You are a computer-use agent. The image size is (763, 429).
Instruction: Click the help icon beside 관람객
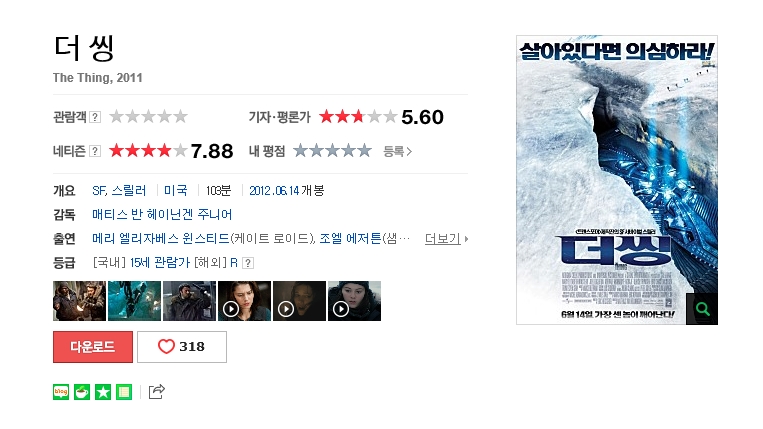[x=95, y=117]
